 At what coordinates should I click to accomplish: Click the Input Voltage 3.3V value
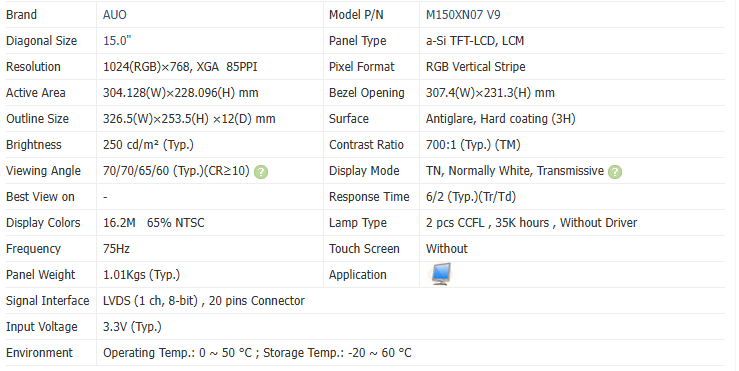(x=132, y=327)
